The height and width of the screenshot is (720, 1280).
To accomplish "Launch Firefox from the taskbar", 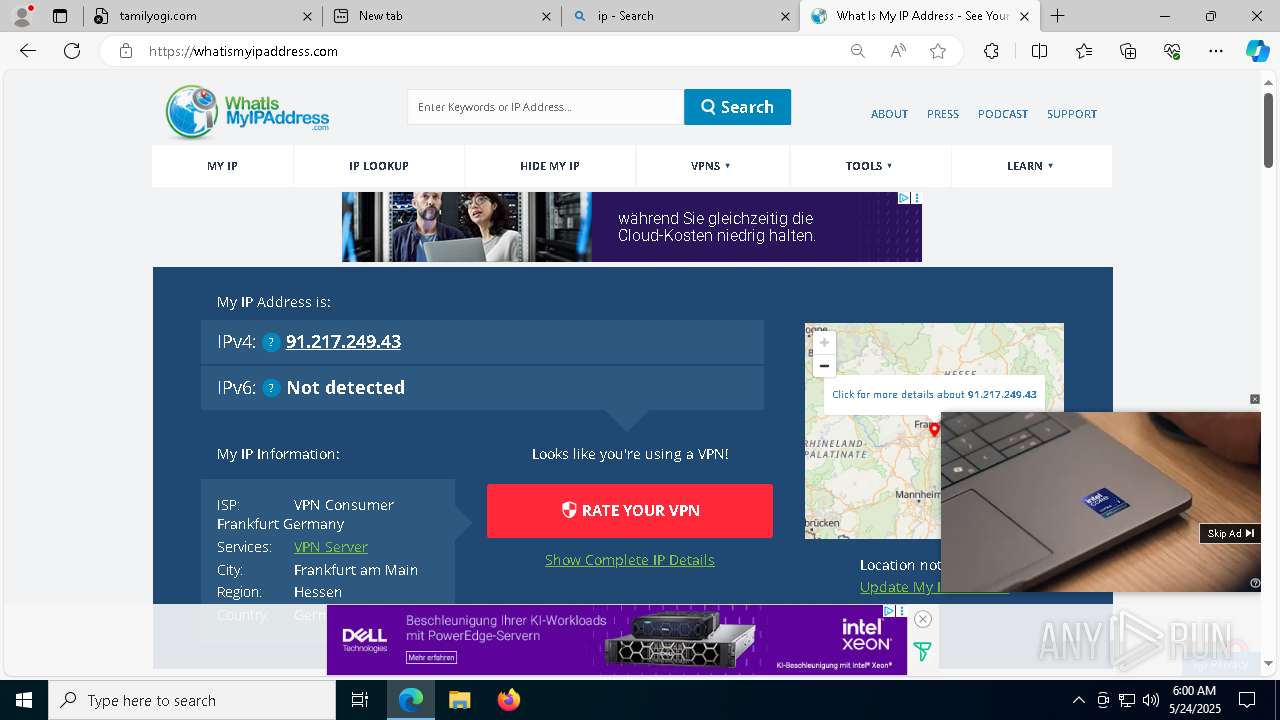I will pyautogui.click(x=509, y=700).
